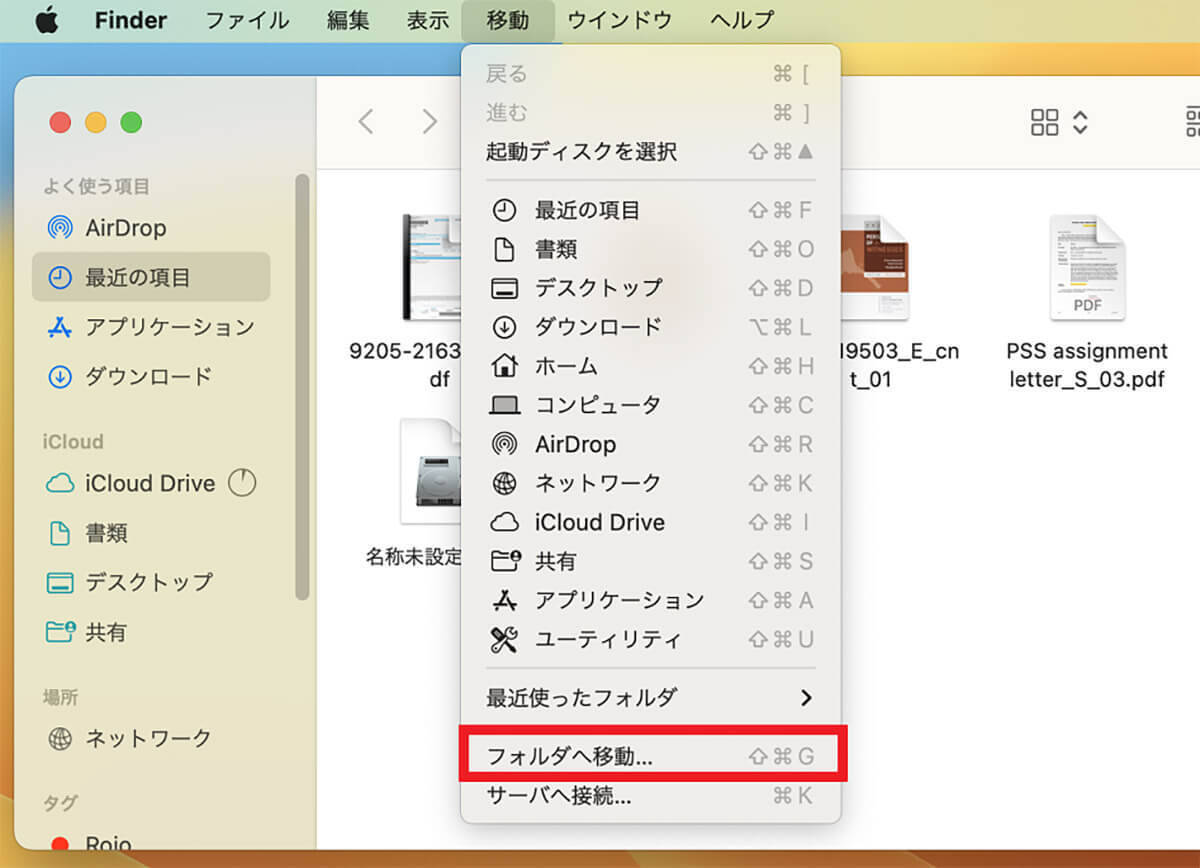Image resolution: width=1200 pixels, height=868 pixels.
Task: Open iCloud Drive in the sidebar
Action: click(x=149, y=484)
